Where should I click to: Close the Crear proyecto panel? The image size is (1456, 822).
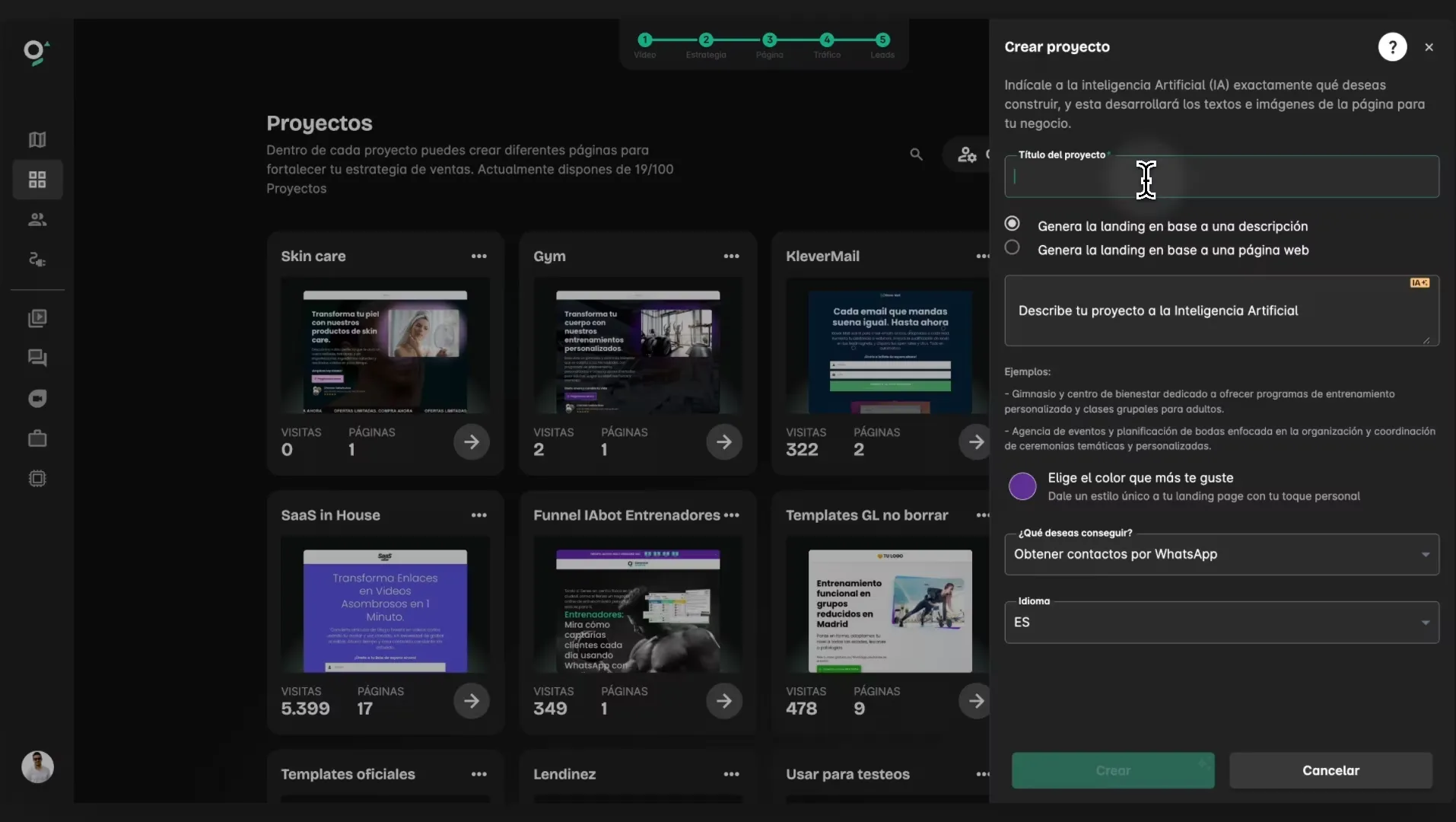(1429, 47)
